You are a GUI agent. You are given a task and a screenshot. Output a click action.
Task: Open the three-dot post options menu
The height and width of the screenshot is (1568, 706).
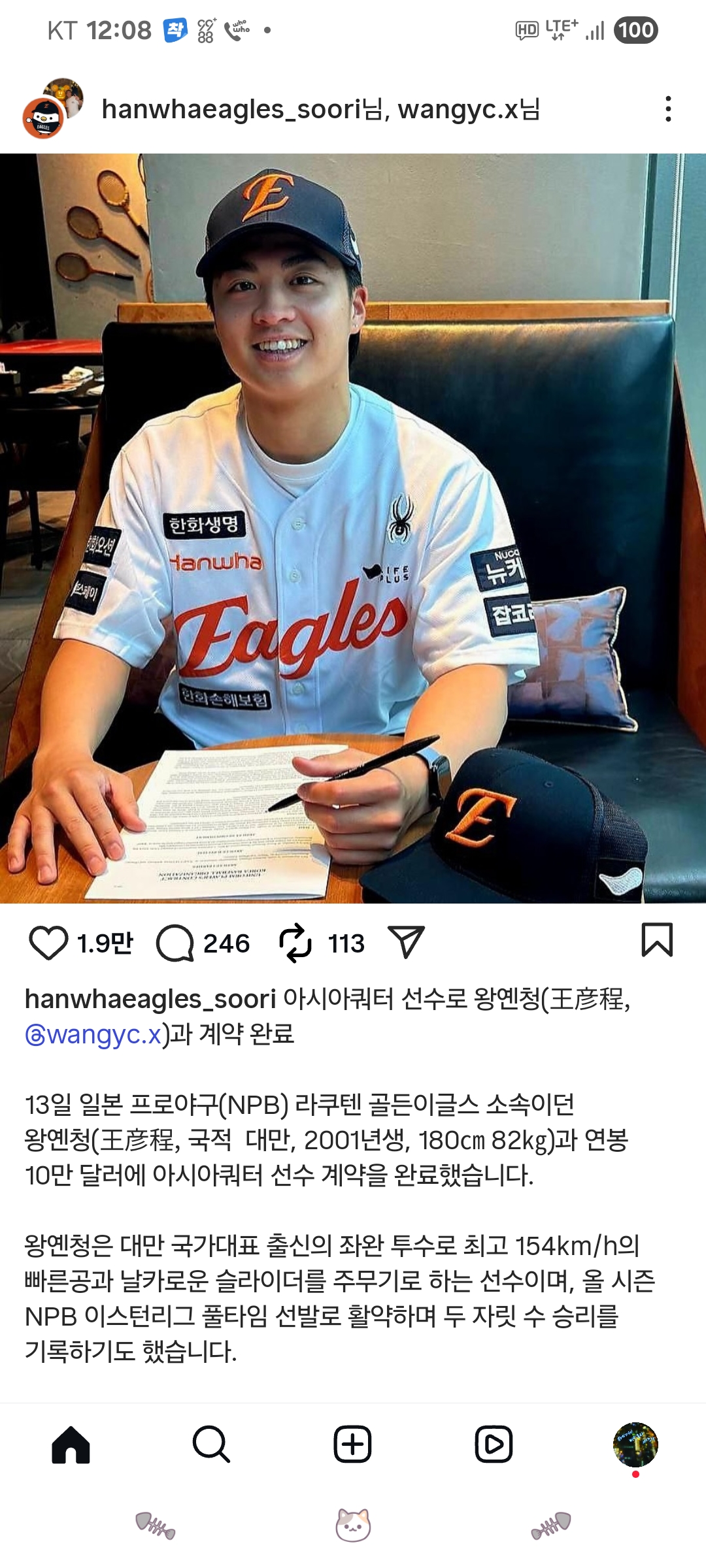coord(668,109)
